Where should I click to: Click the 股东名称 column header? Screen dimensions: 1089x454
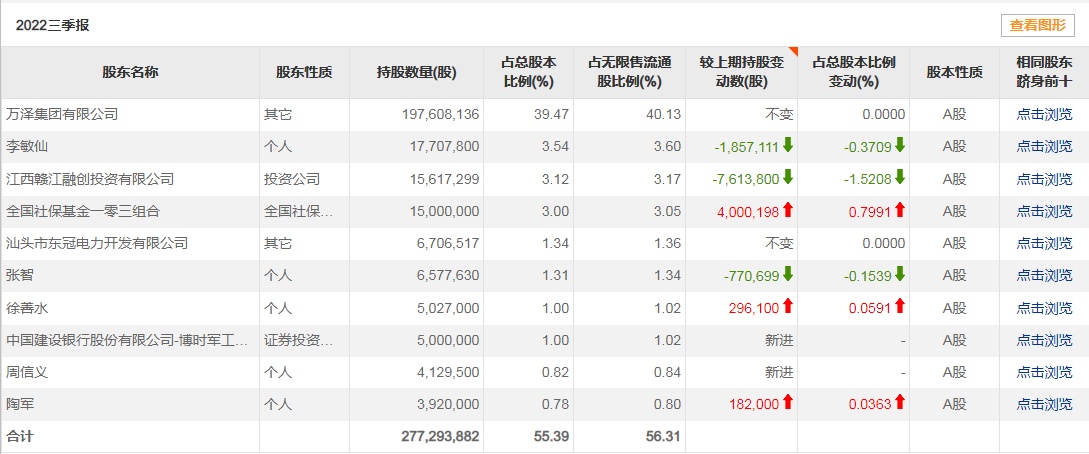[130, 72]
